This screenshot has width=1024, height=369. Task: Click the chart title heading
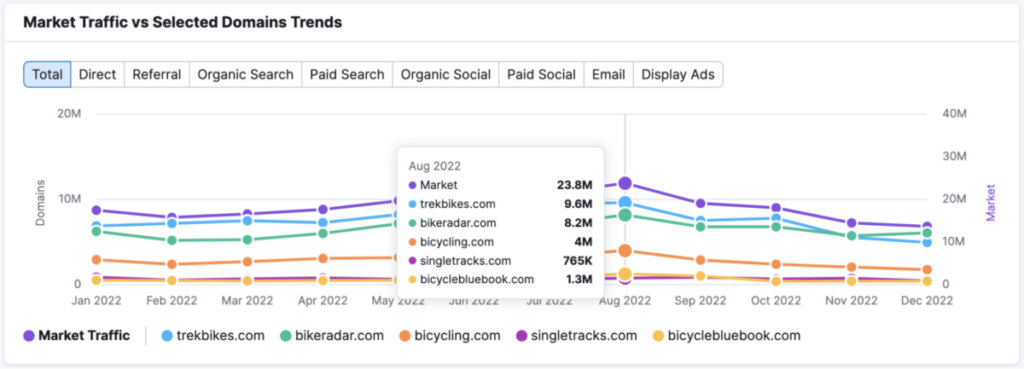[x=183, y=22]
